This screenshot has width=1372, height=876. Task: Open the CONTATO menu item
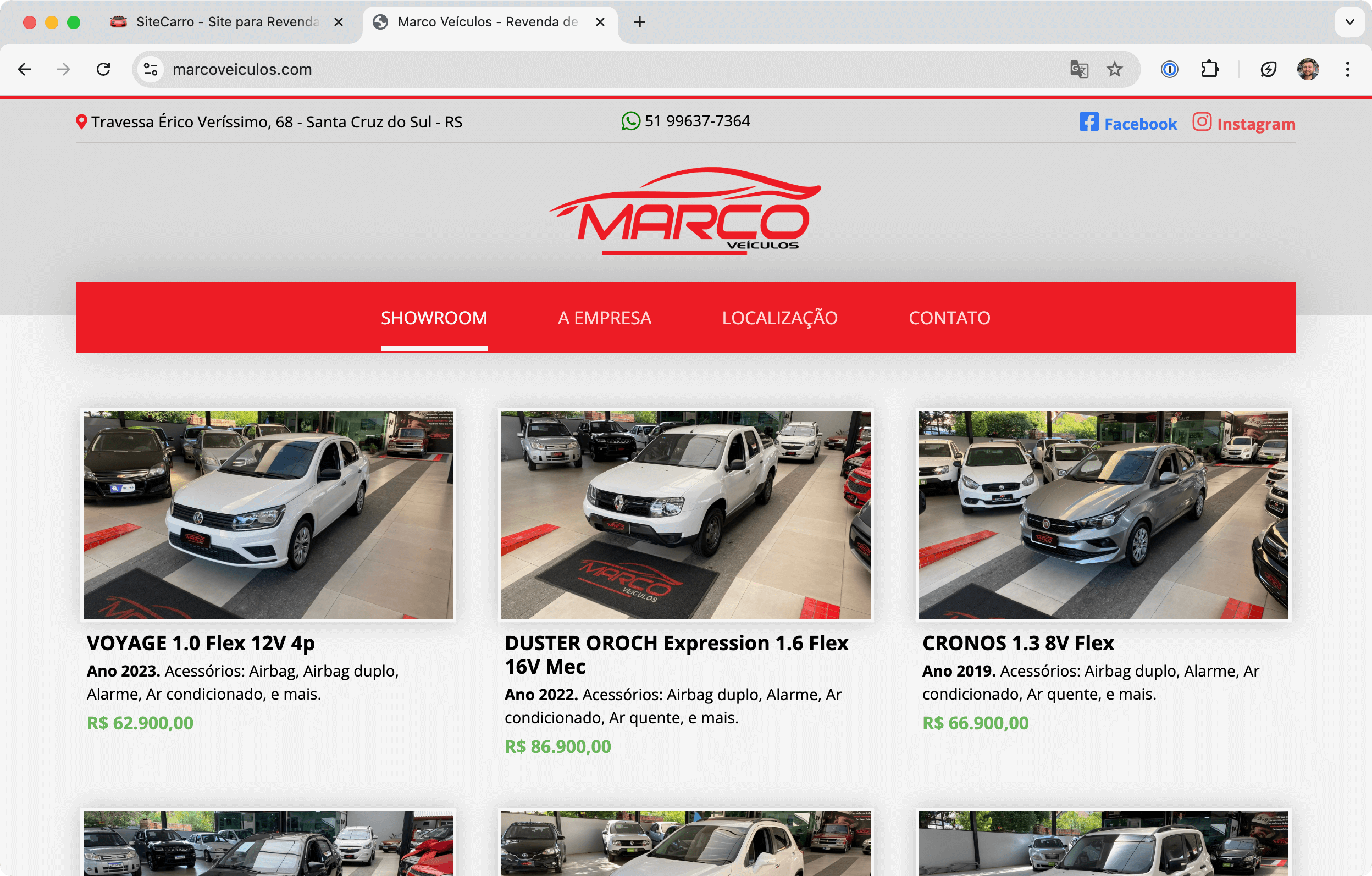[949, 318]
